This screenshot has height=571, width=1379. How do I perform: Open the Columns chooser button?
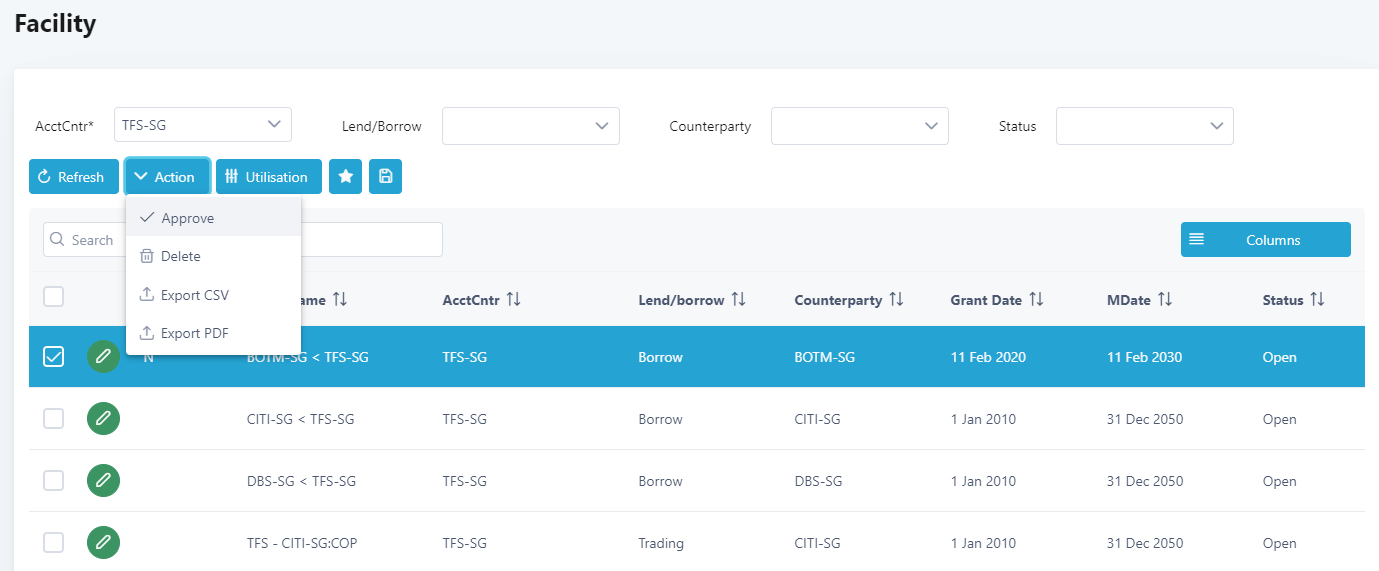click(1265, 240)
